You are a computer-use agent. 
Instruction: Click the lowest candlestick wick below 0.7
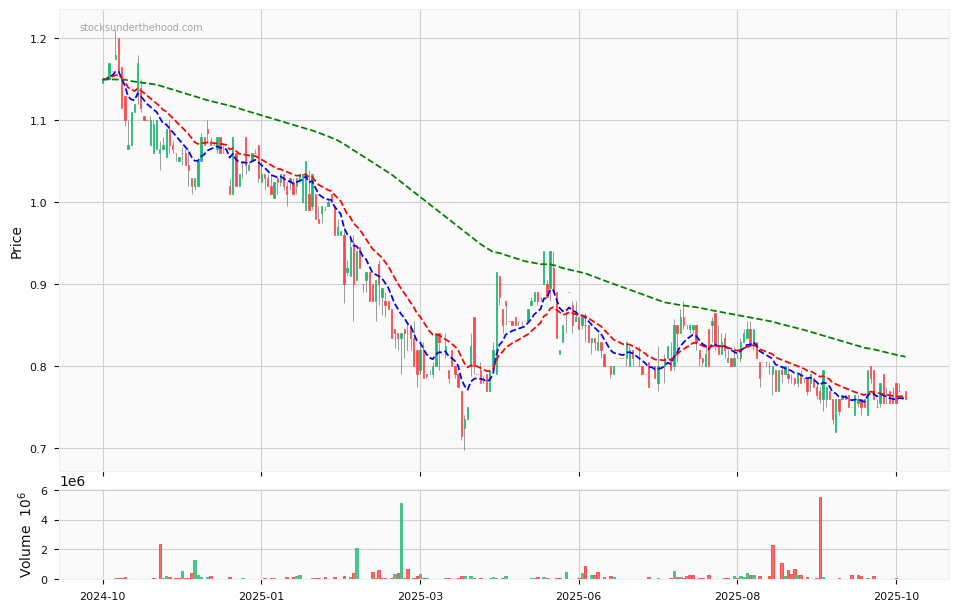(x=463, y=446)
